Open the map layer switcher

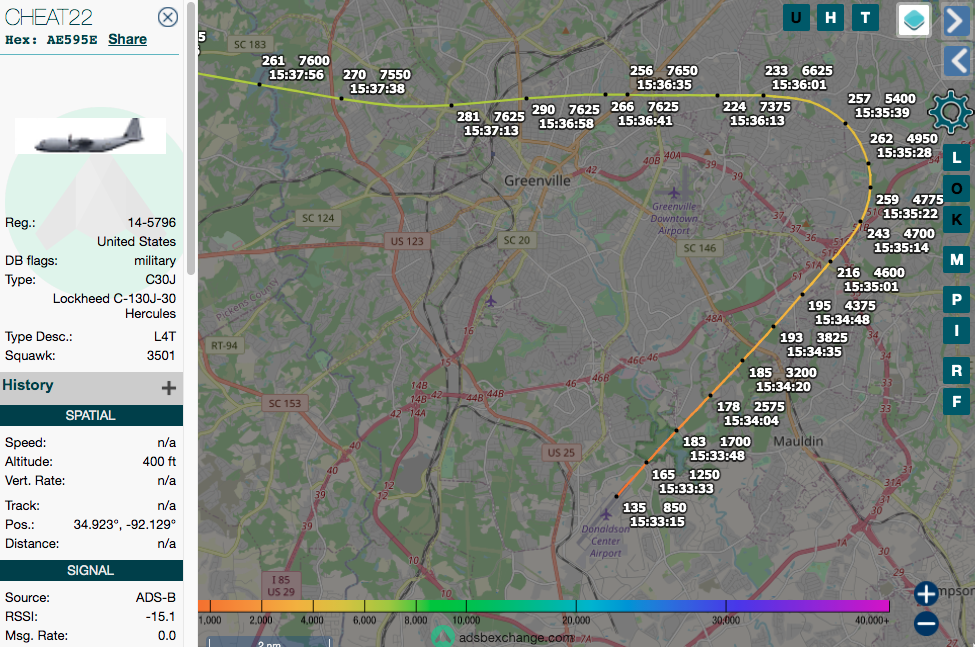coord(913,20)
